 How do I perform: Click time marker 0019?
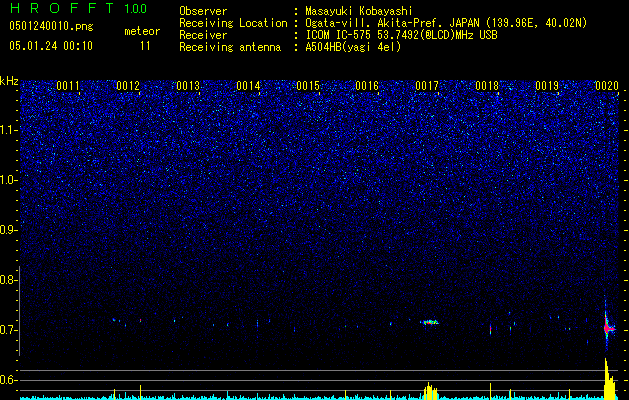click(547, 86)
